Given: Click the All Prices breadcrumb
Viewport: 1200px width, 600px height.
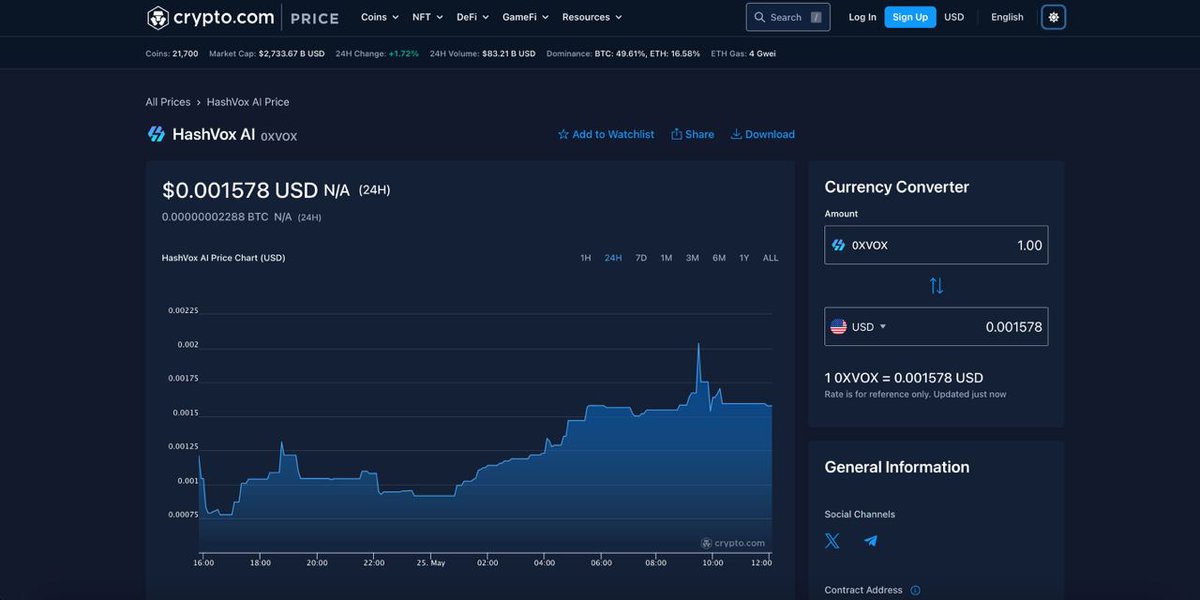Looking at the screenshot, I should (168, 102).
